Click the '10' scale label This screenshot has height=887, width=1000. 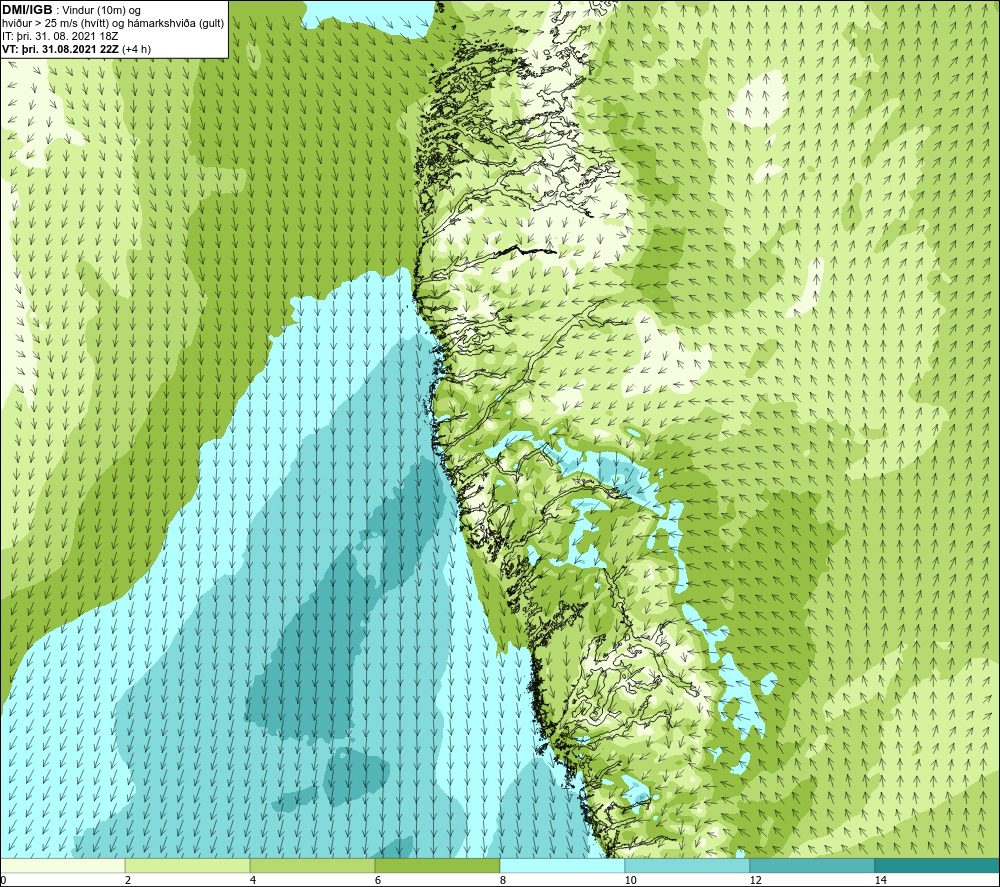pyautogui.click(x=630, y=880)
